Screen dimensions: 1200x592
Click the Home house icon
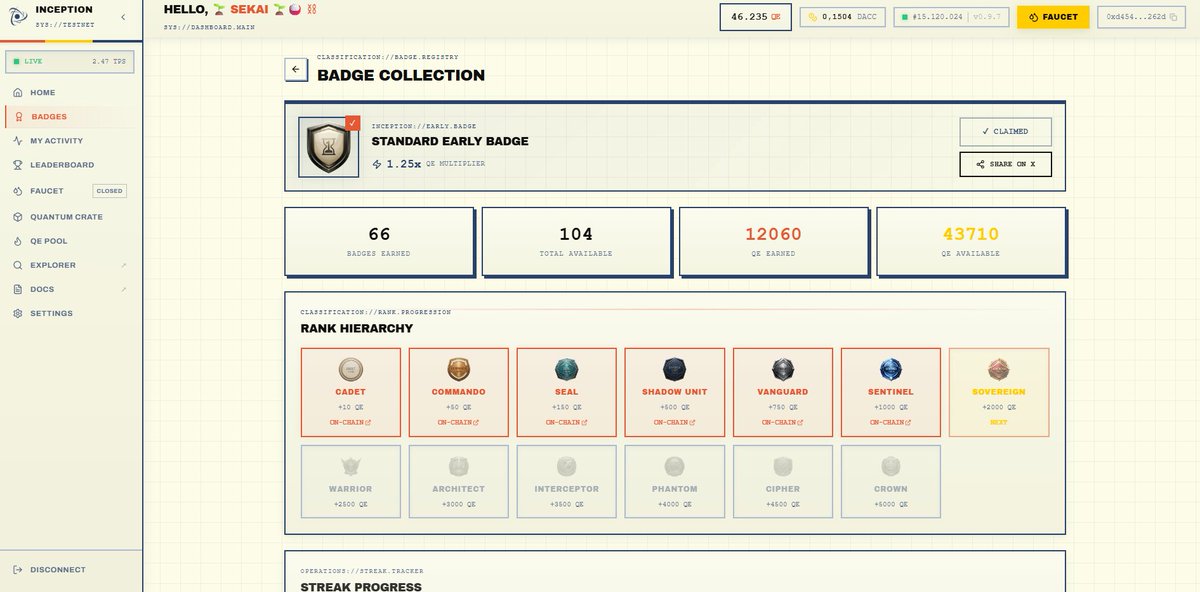18,93
